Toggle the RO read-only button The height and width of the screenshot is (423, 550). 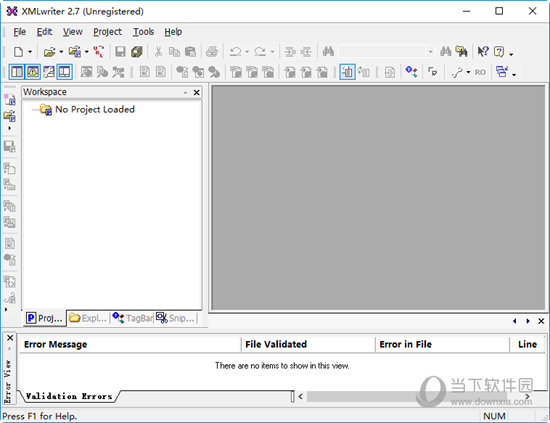[x=480, y=72]
